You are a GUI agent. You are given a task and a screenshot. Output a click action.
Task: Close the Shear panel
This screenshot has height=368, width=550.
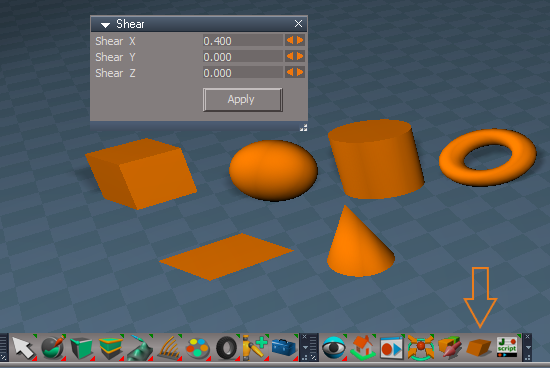tap(298, 24)
